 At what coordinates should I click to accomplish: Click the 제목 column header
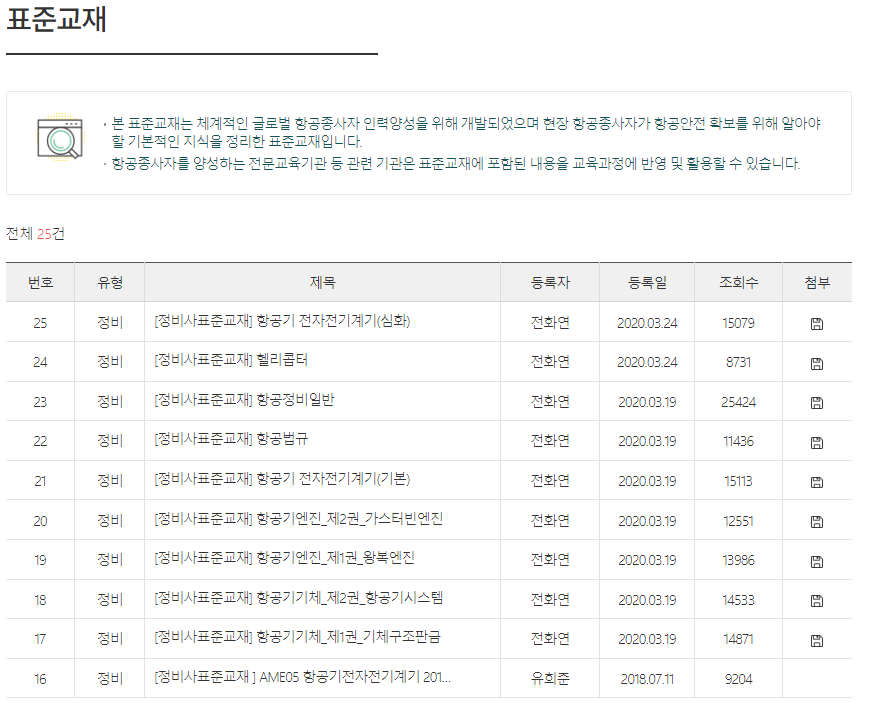click(x=320, y=283)
